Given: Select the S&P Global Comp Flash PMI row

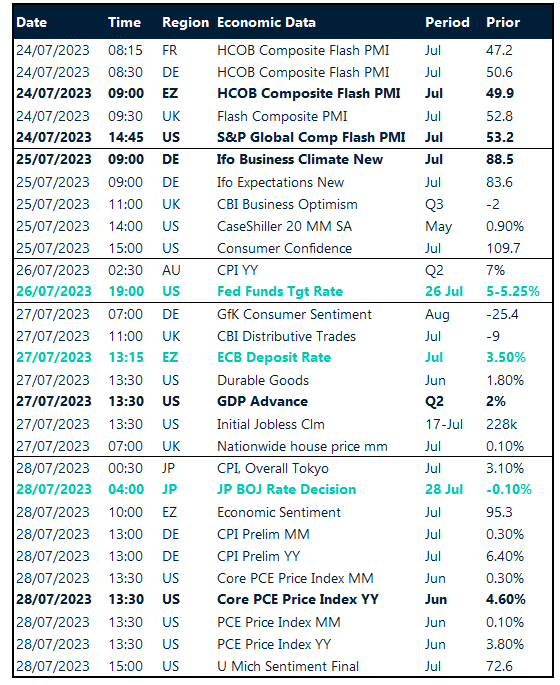Looking at the screenshot, I should tap(283, 138).
